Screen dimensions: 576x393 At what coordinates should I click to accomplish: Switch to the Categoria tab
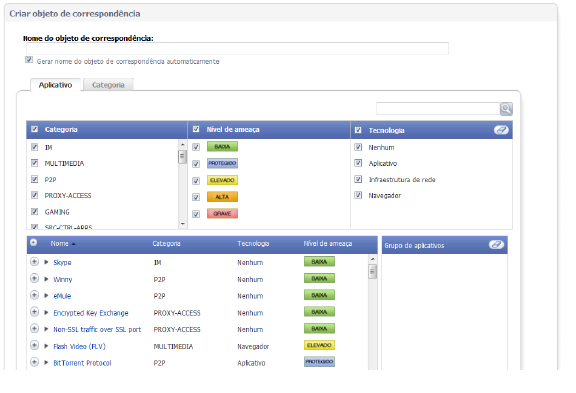(x=108, y=85)
